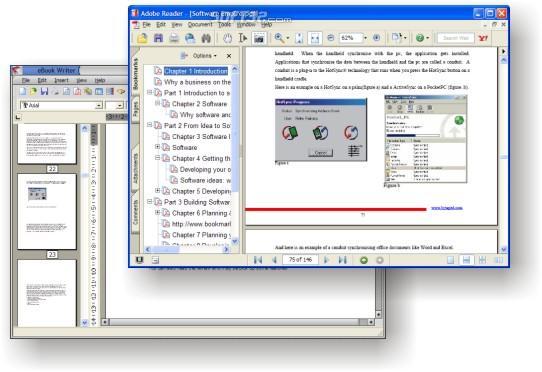Switch to Single Page layout in status bar
Viewport: 542px width, 372px height.
[x=450, y=260]
